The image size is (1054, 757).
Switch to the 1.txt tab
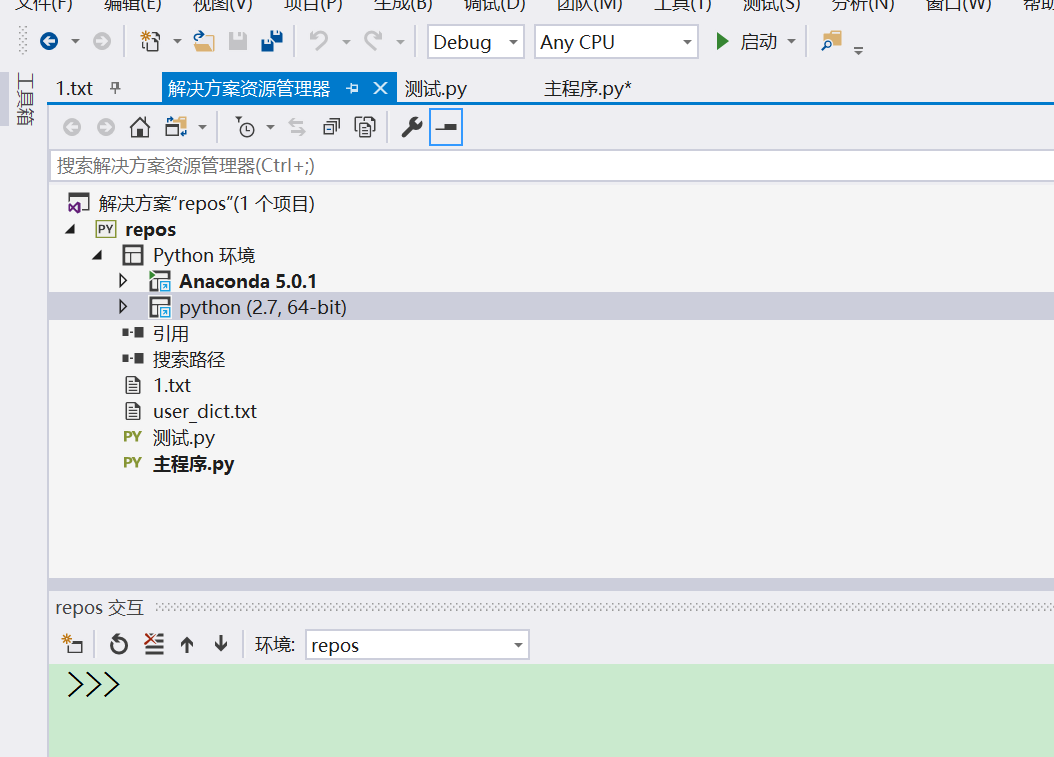74,88
